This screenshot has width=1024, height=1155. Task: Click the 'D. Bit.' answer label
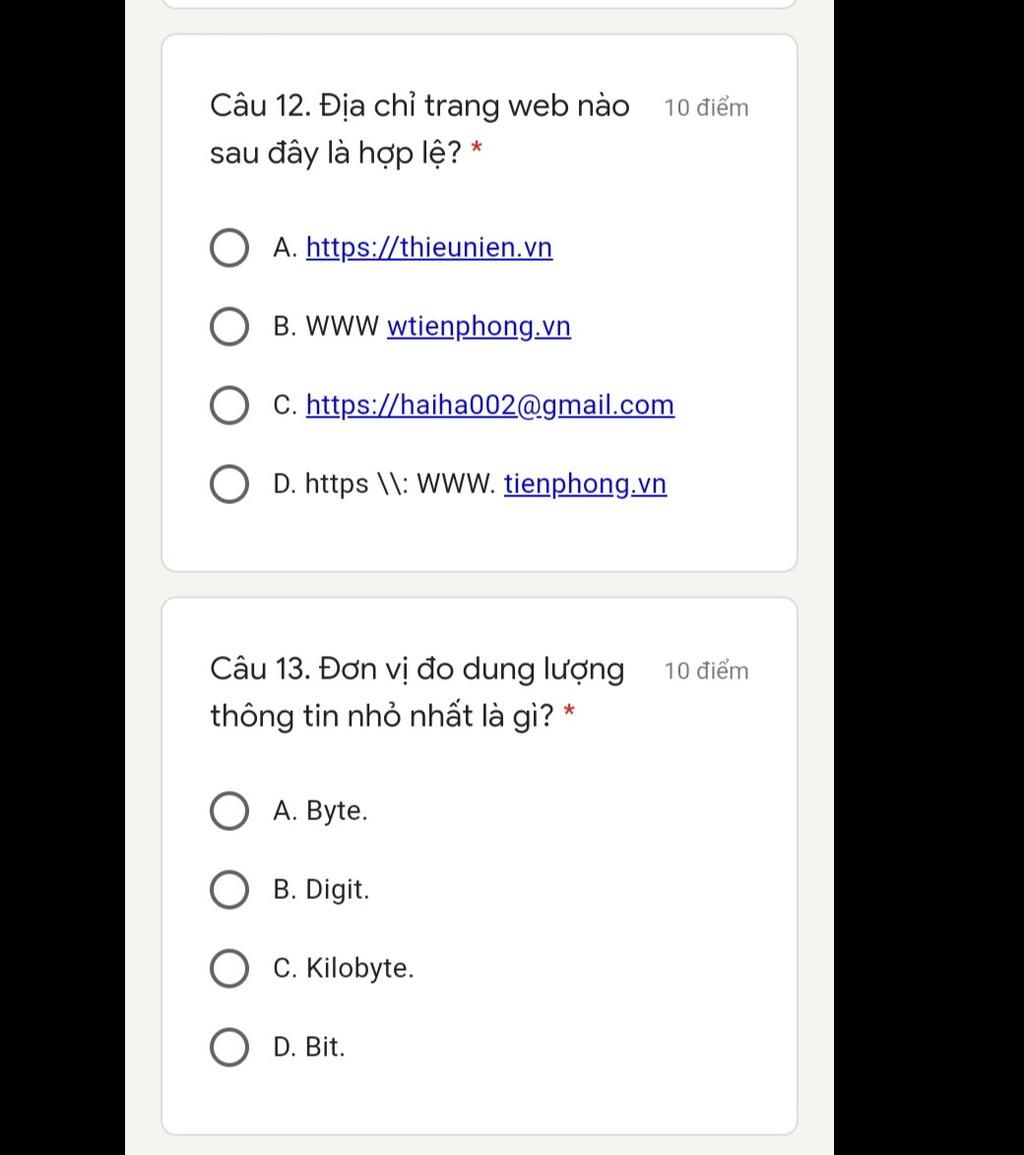(x=309, y=1047)
